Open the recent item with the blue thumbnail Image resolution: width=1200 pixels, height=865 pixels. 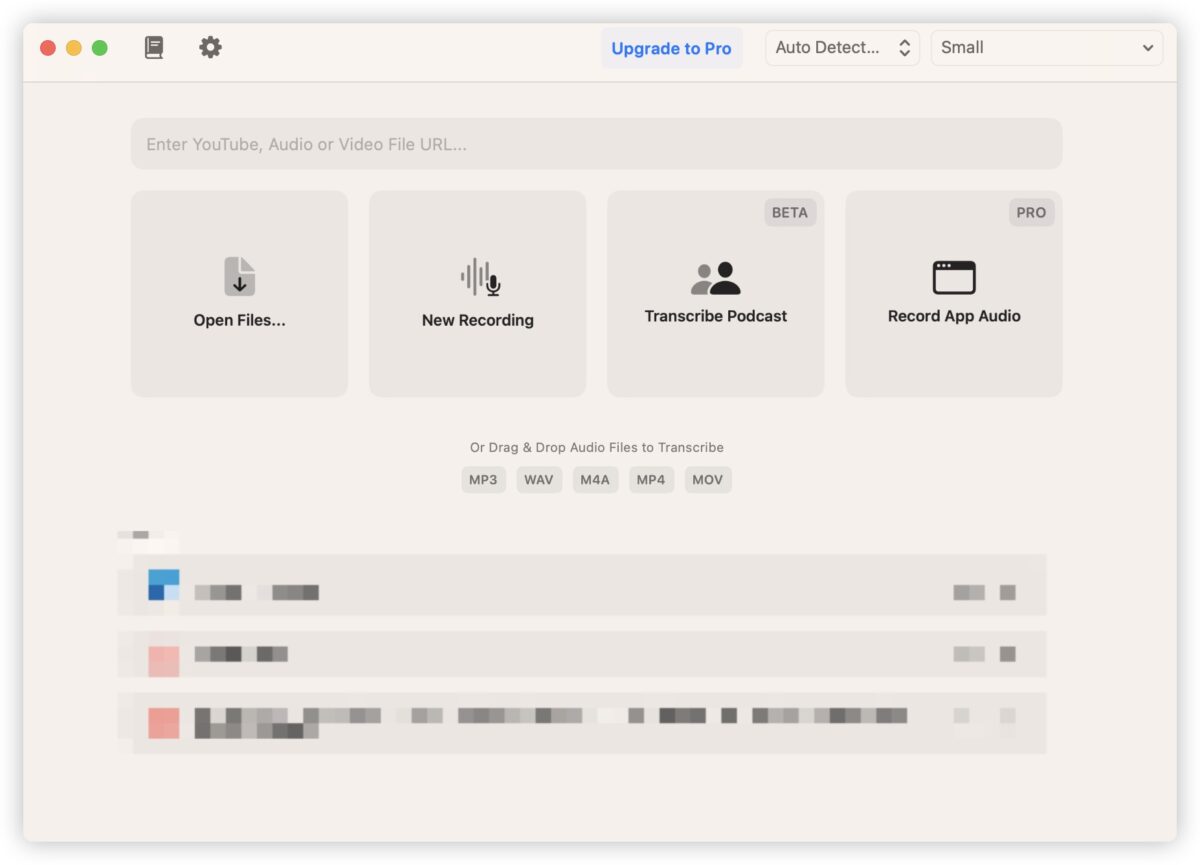582,585
